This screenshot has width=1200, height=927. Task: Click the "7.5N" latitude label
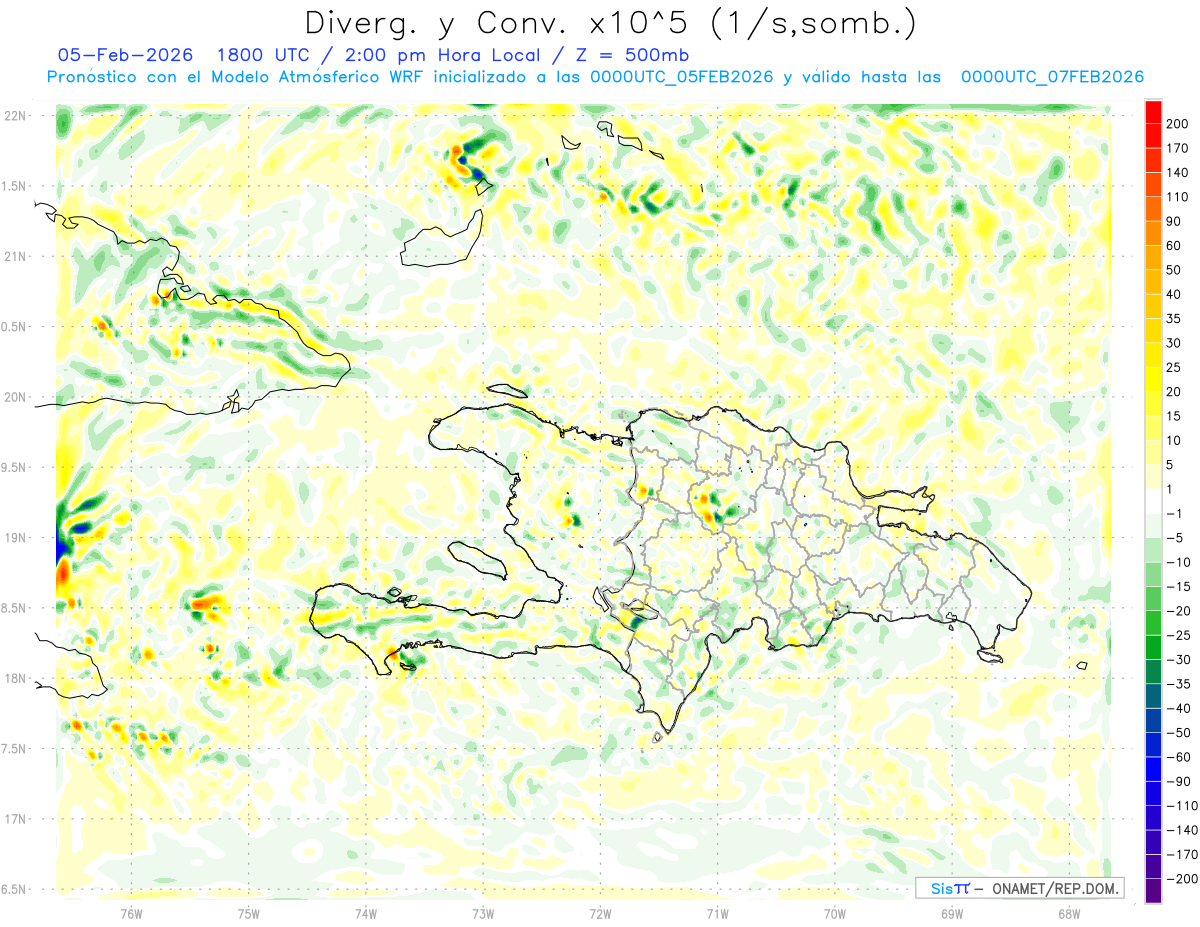(x=13, y=749)
